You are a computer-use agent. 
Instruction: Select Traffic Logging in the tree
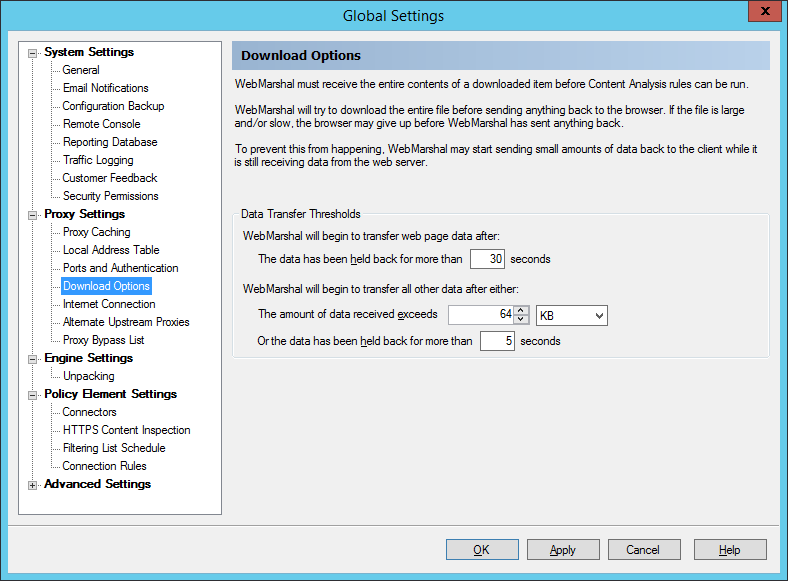98,160
